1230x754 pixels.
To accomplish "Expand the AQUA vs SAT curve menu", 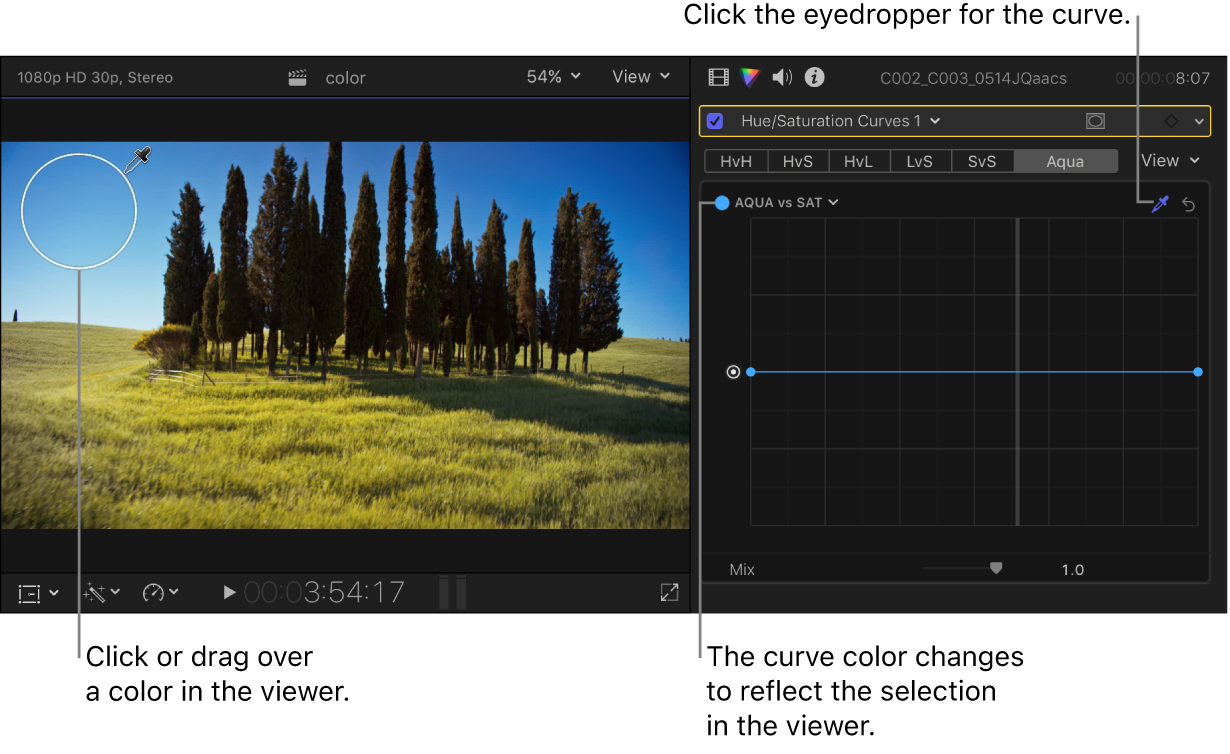I will [833, 202].
